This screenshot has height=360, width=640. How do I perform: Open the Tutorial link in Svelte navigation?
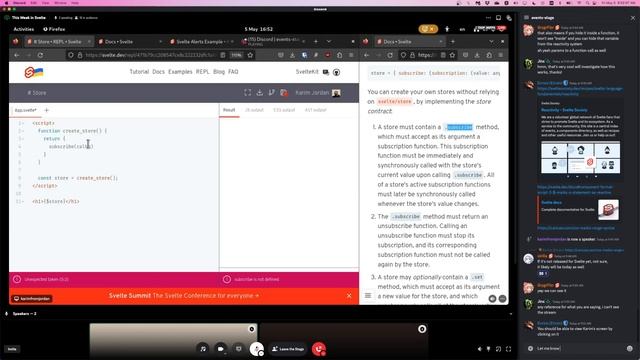pos(139,72)
